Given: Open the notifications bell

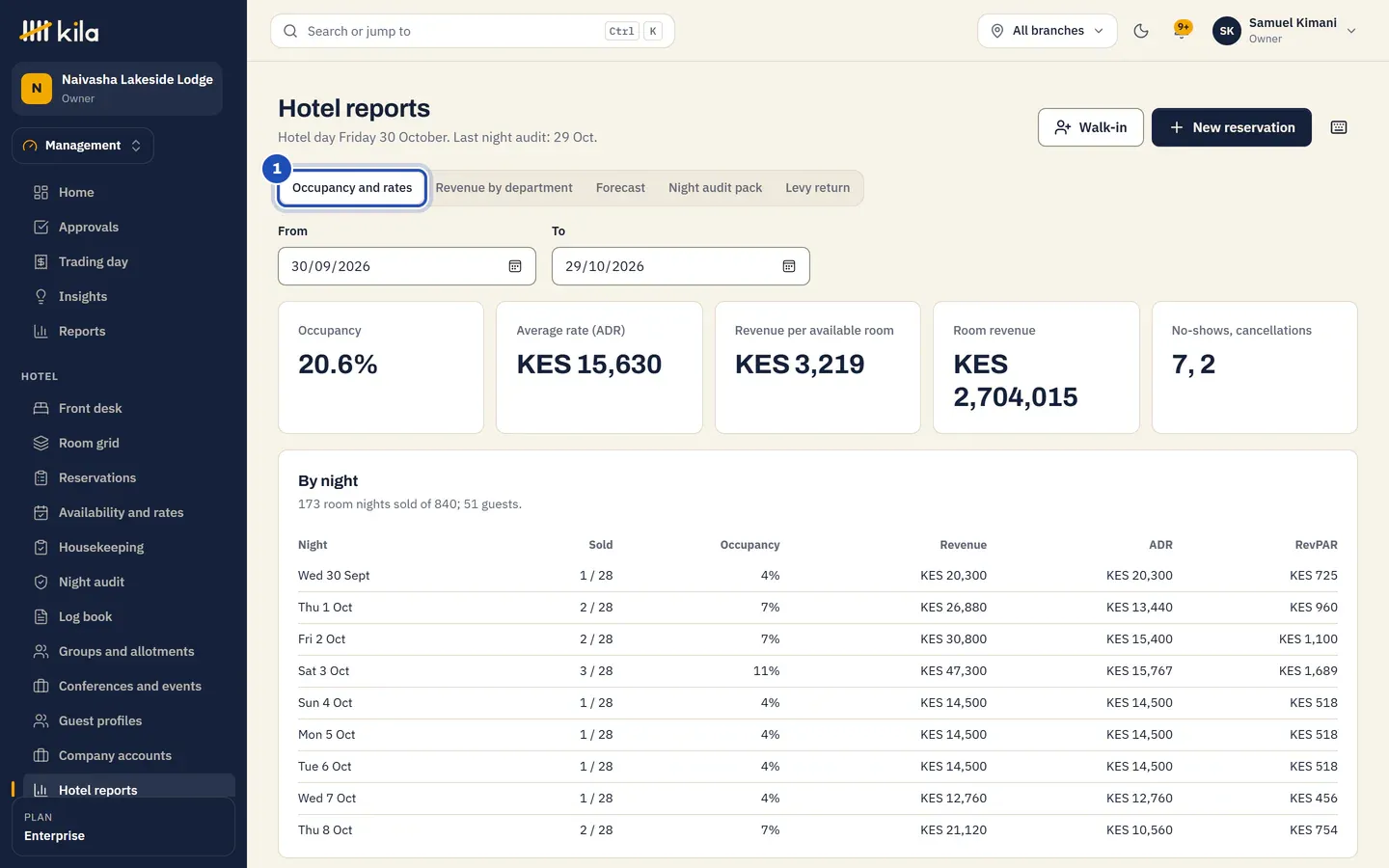Looking at the screenshot, I should click(1182, 31).
